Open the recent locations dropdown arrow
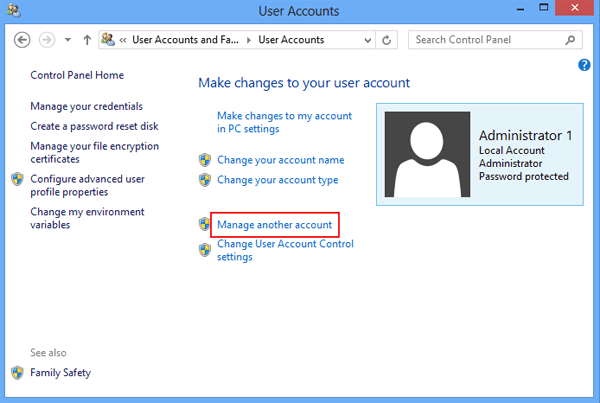Image resolution: width=600 pixels, height=403 pixels. click(x=68, y=40)
